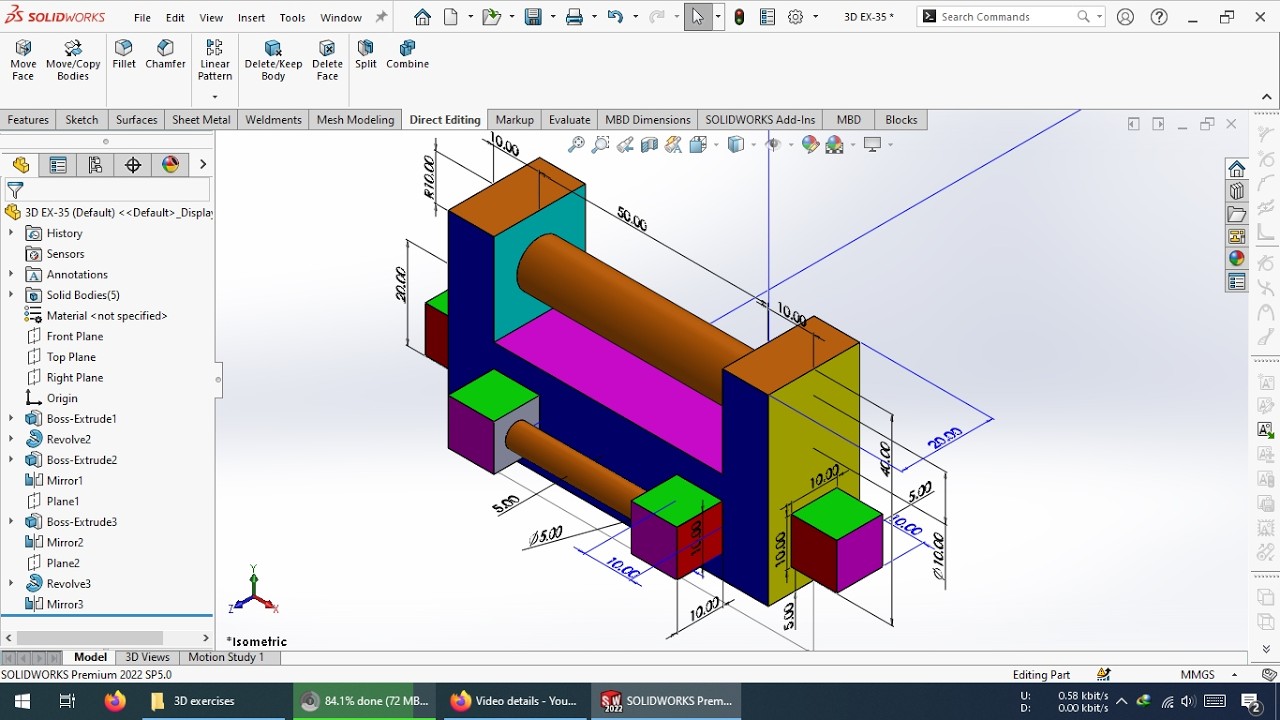Select Zoom to Area tool
Viewport: 1280px width, 720px height.
(x=600, y=145)
